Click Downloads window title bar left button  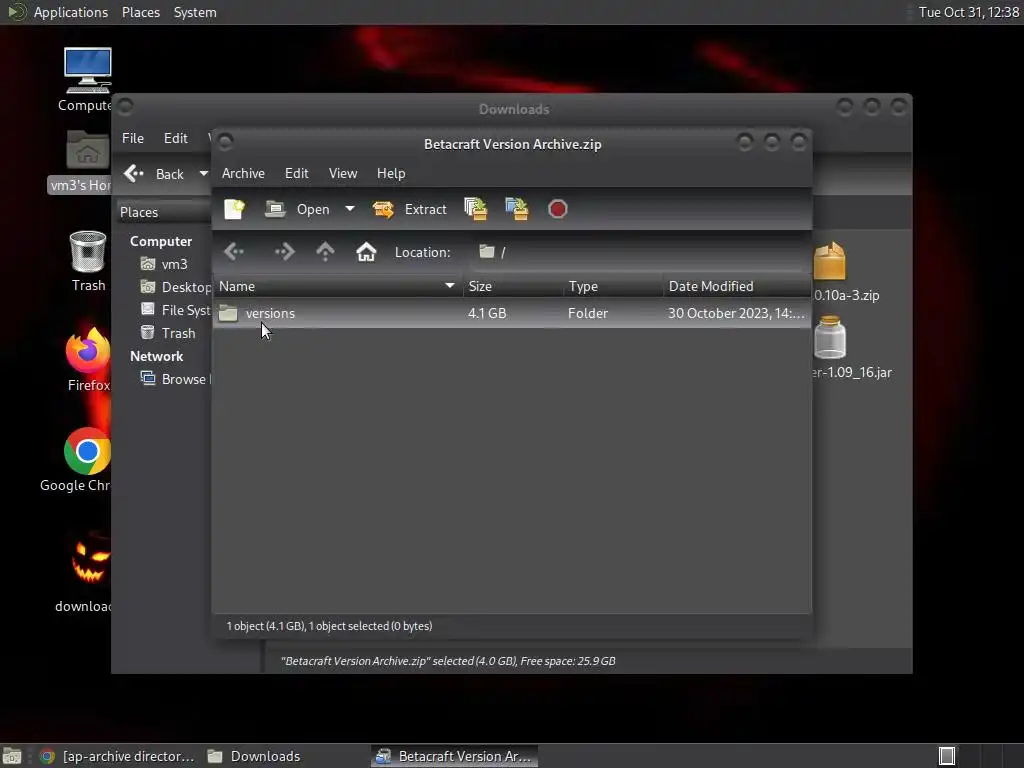(125, 106)
